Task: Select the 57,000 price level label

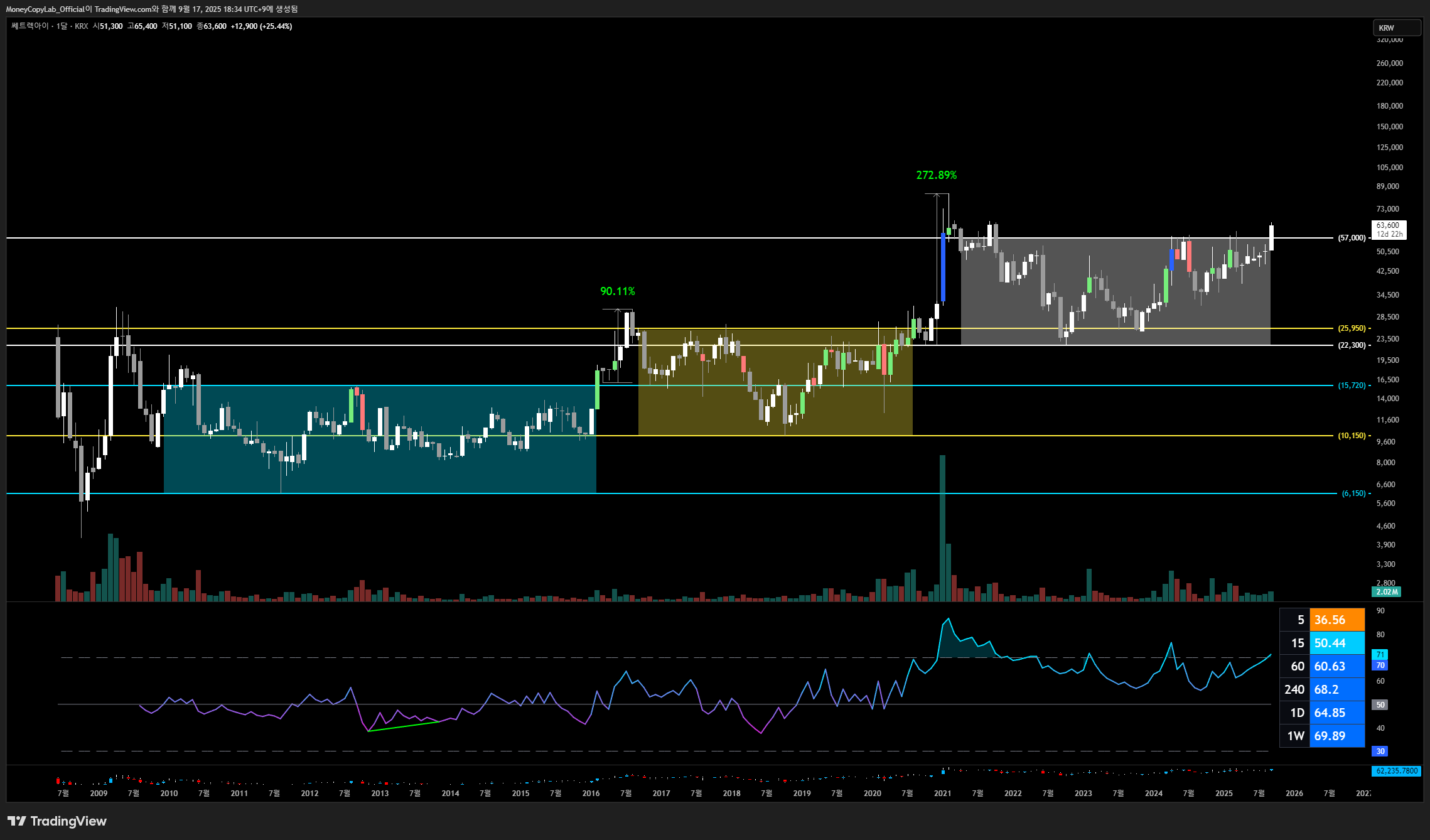Action: coord(1352,238)
